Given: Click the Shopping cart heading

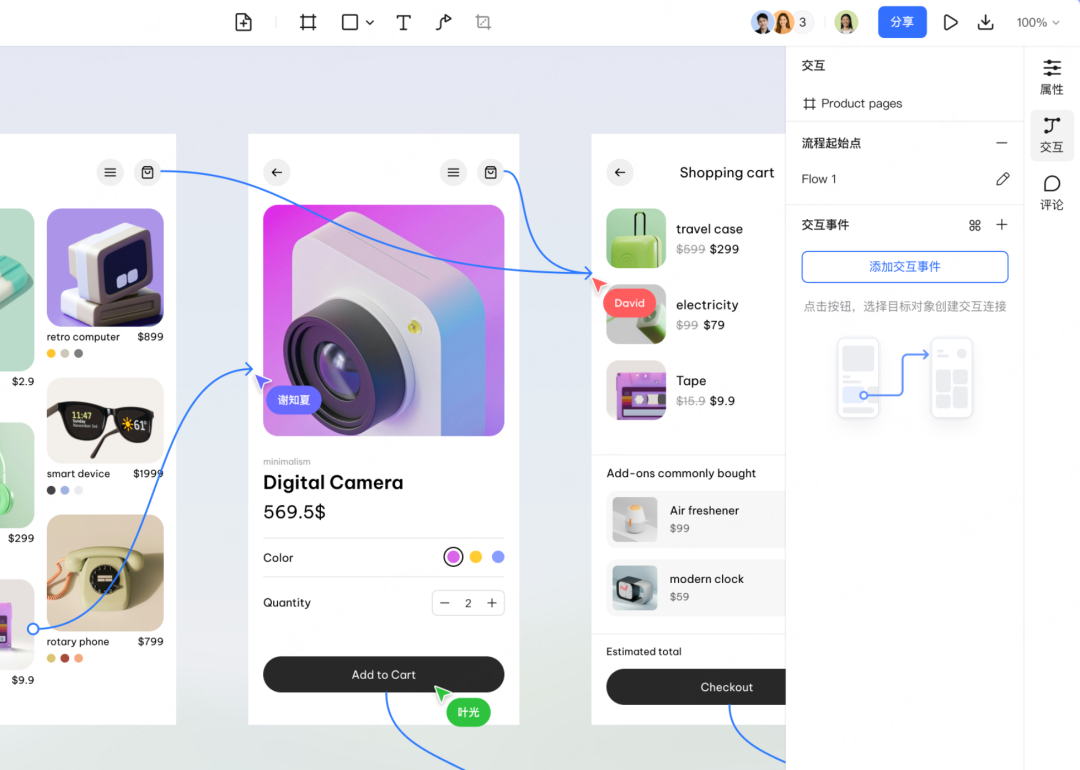Looking at the screenshot, I should click(x=727, y=172).
